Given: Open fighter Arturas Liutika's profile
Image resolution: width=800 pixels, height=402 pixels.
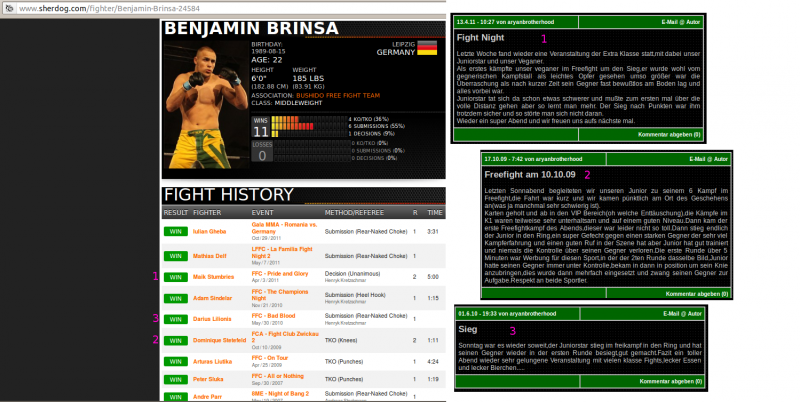Looking at the screenshot, I should point(212,362).
